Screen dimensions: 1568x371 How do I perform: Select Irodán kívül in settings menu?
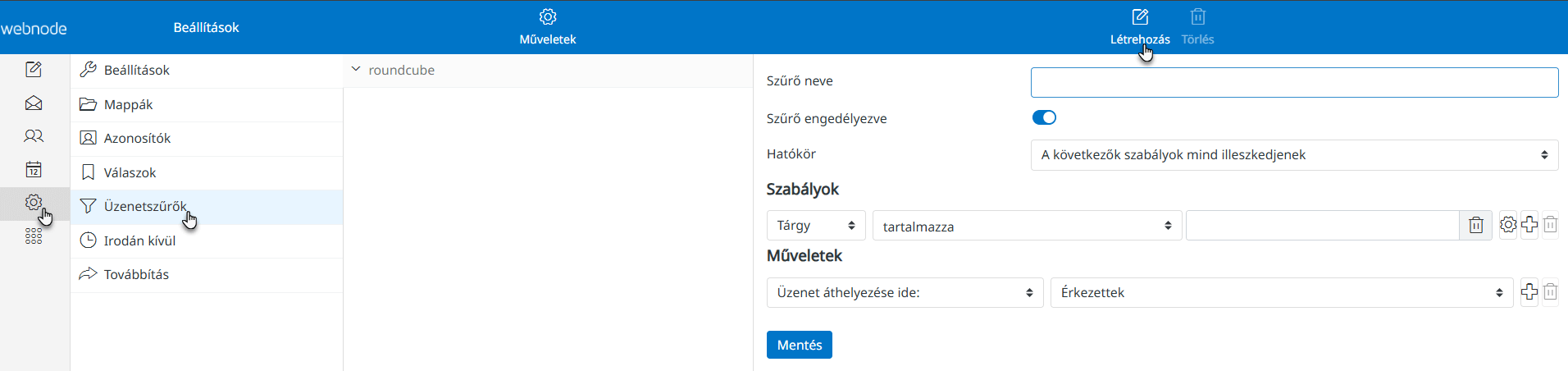pyautogui.click(x=139, y=240)
